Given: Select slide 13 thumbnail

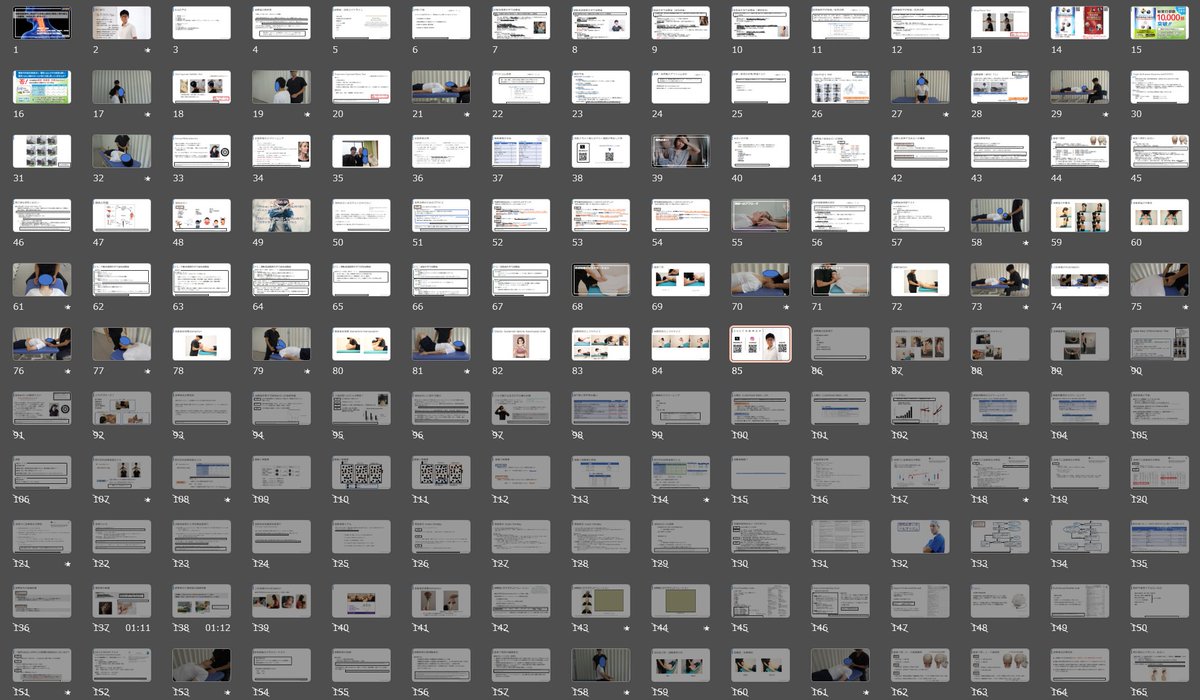Looking at the screenshot, I should (1000, 23).
